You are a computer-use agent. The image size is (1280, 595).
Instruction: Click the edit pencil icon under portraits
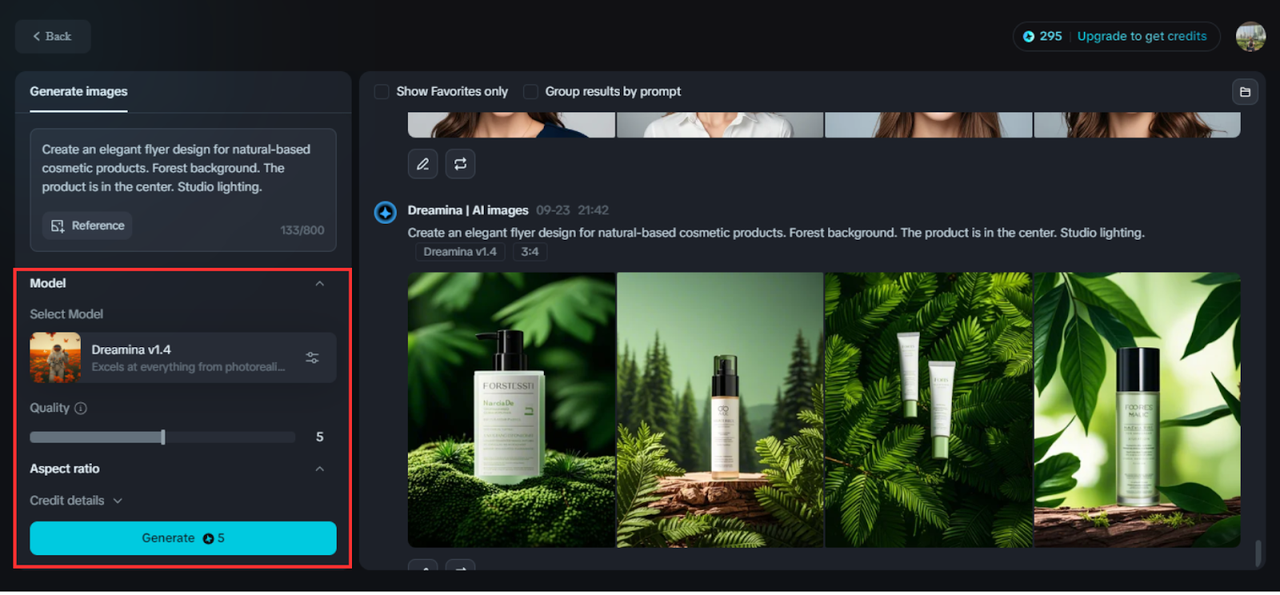[x=423, y=164]
